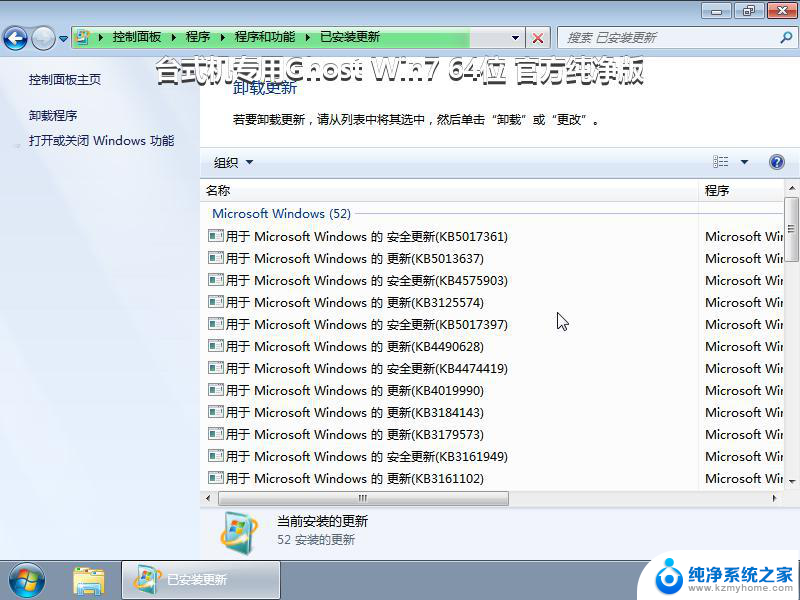Click the icon beside update KB4575903

(216, 280)
